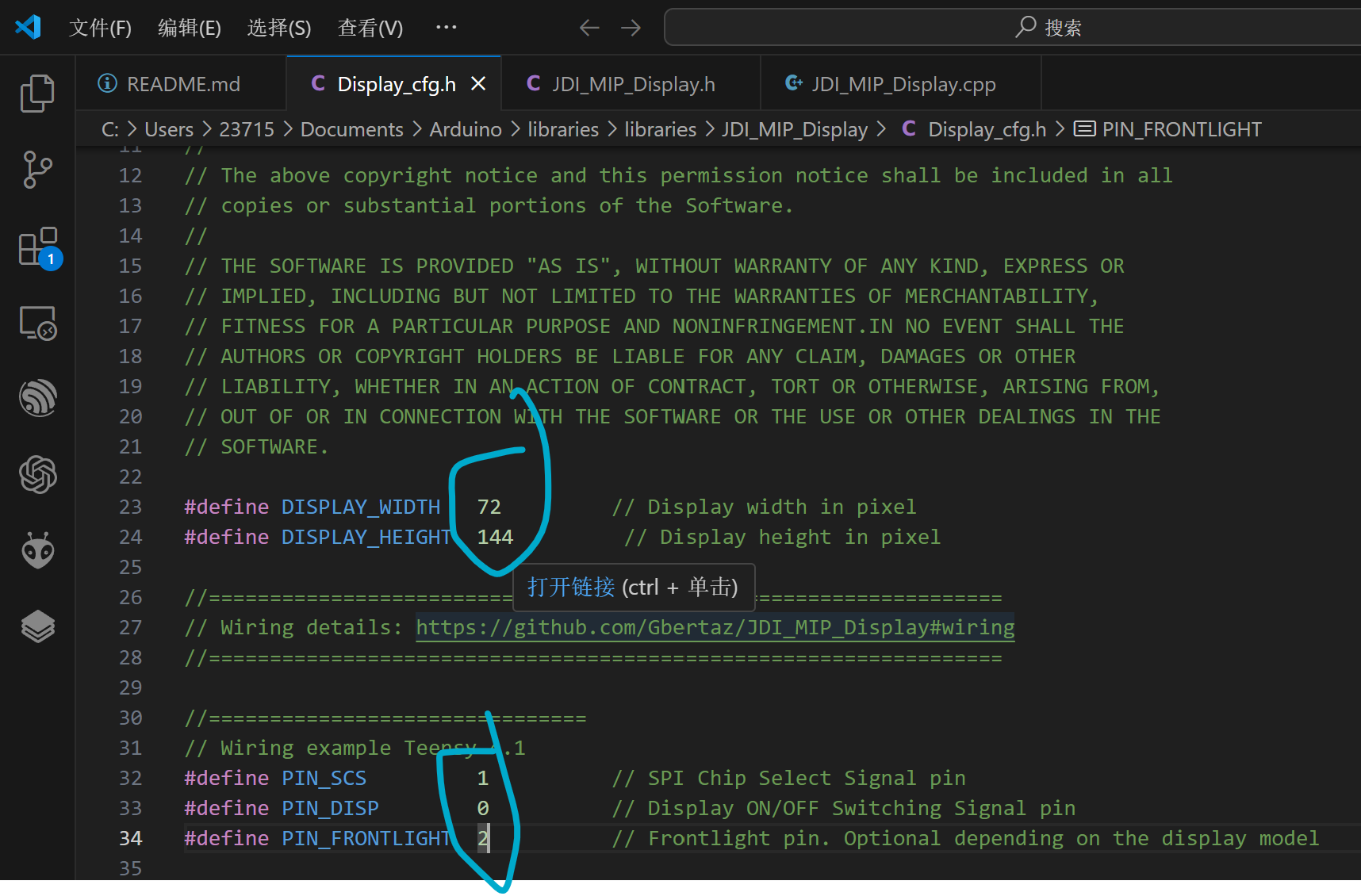
Task: Click the PIN_SCS value 1
Action: tap(483, 778)
